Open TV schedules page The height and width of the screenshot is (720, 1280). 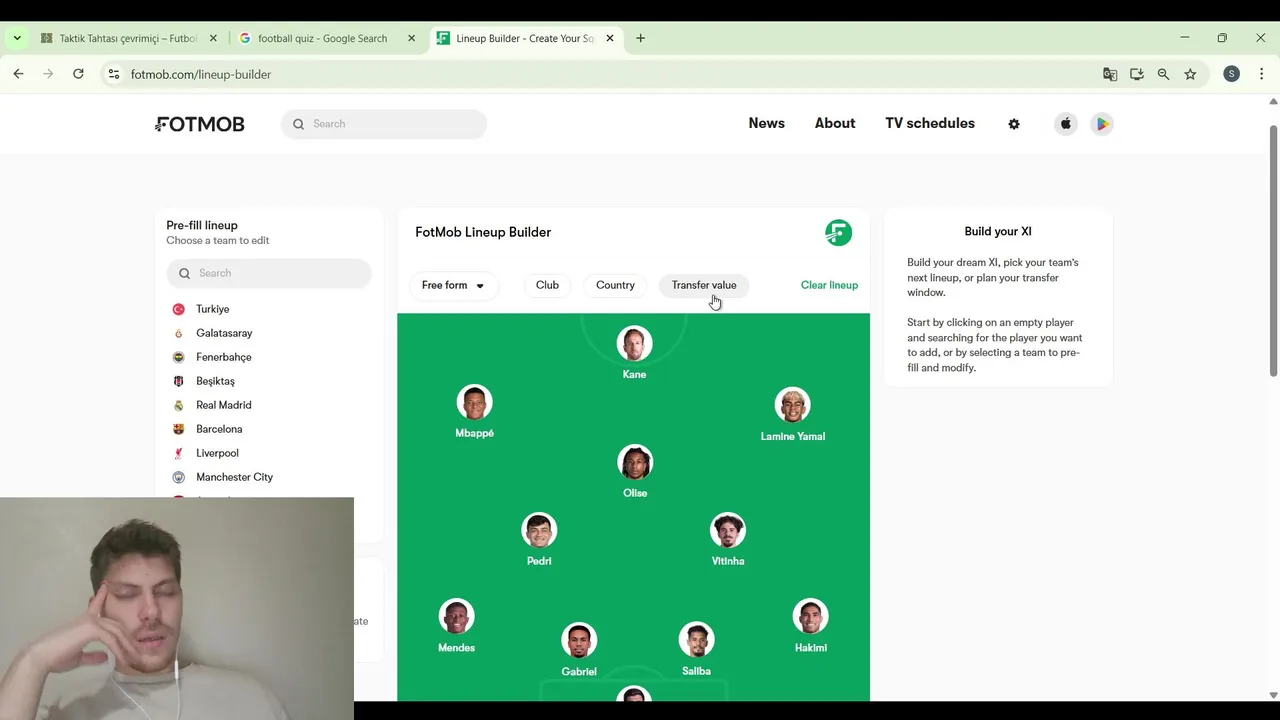pos(930,123)
